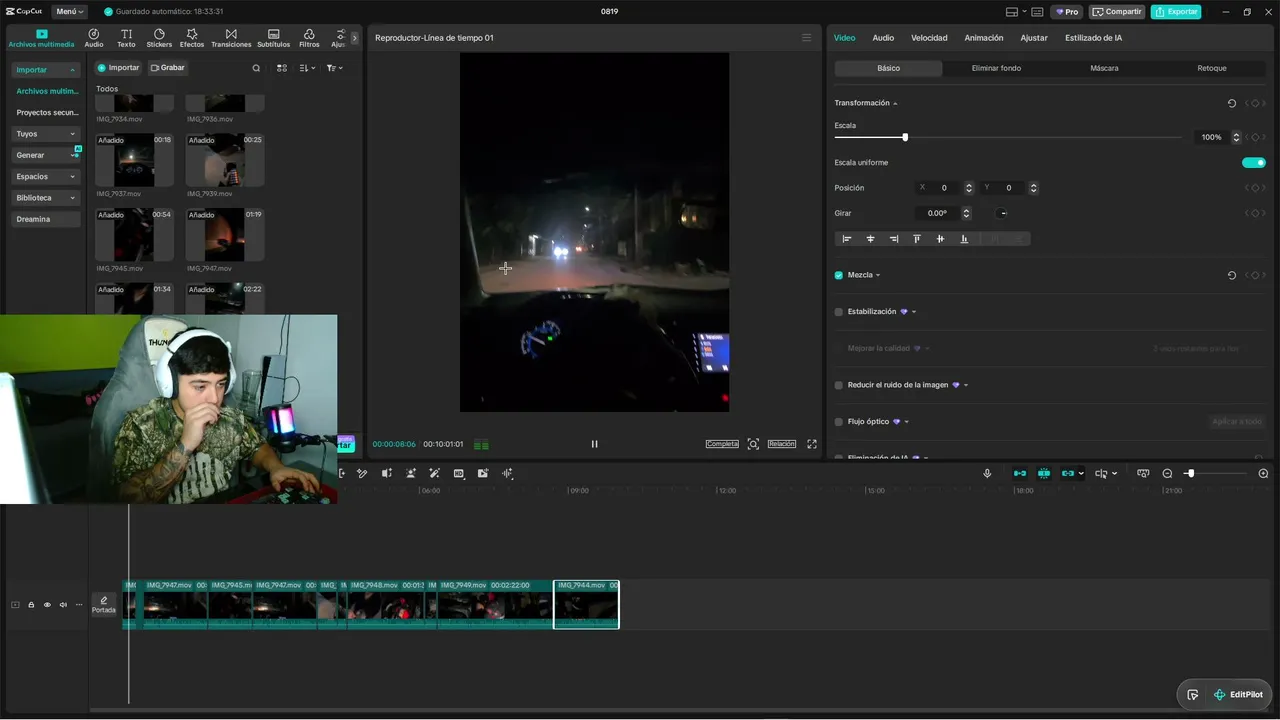Pause the video playback
This screenshot has height=720, width=1280.
pos(594,444)
